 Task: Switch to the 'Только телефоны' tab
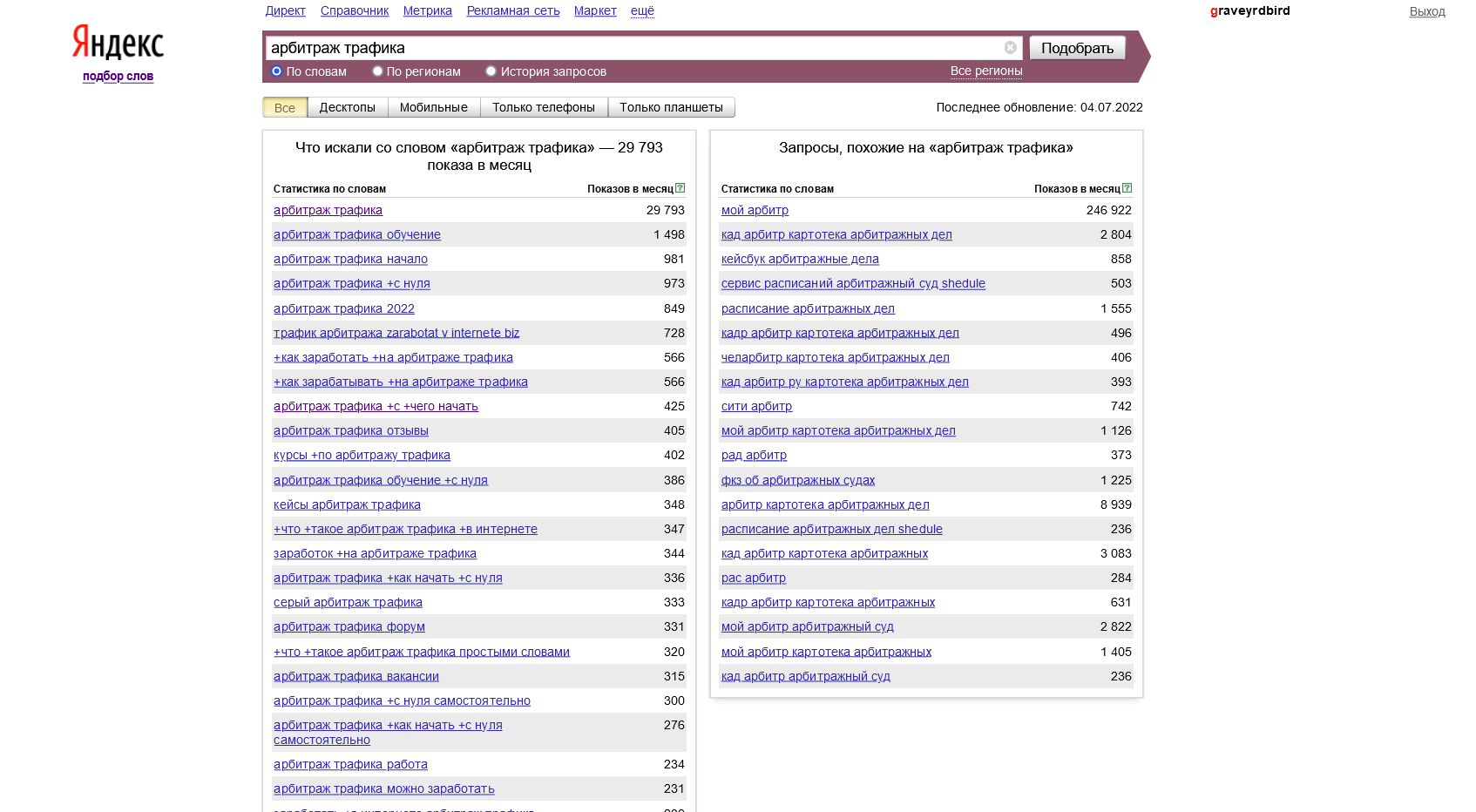544,107
